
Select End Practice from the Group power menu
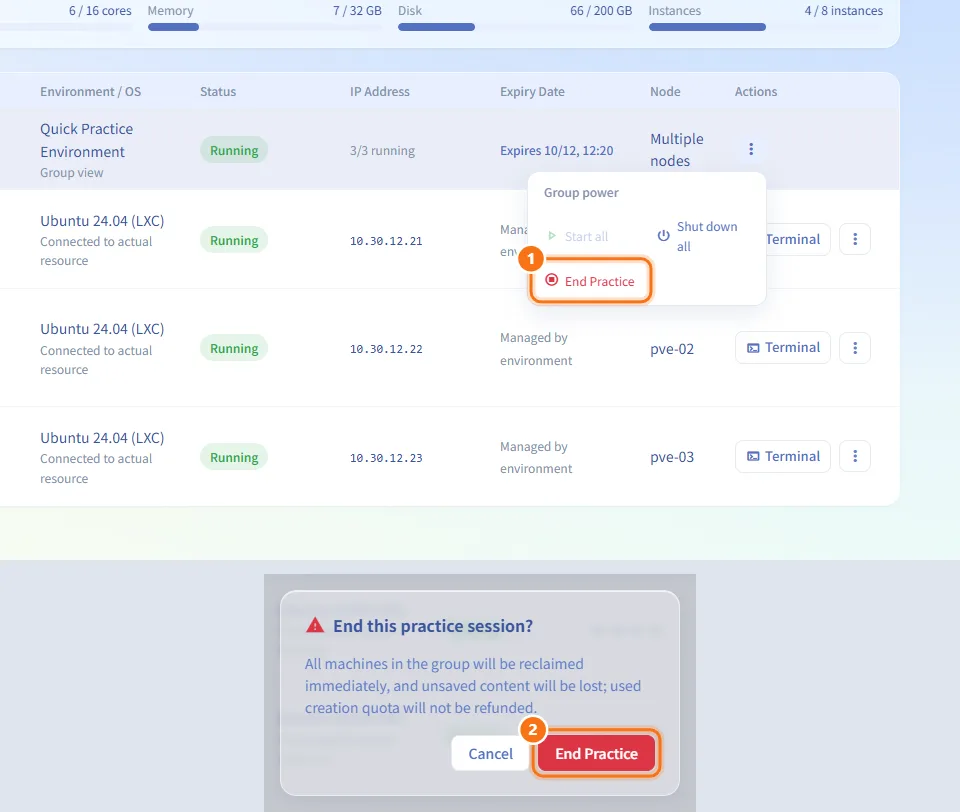(590, 280)
